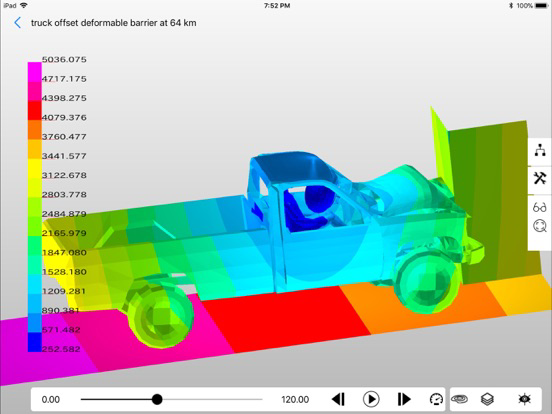Click the legend value 2803.778
The image size is (552, 414).
(64, 195)
